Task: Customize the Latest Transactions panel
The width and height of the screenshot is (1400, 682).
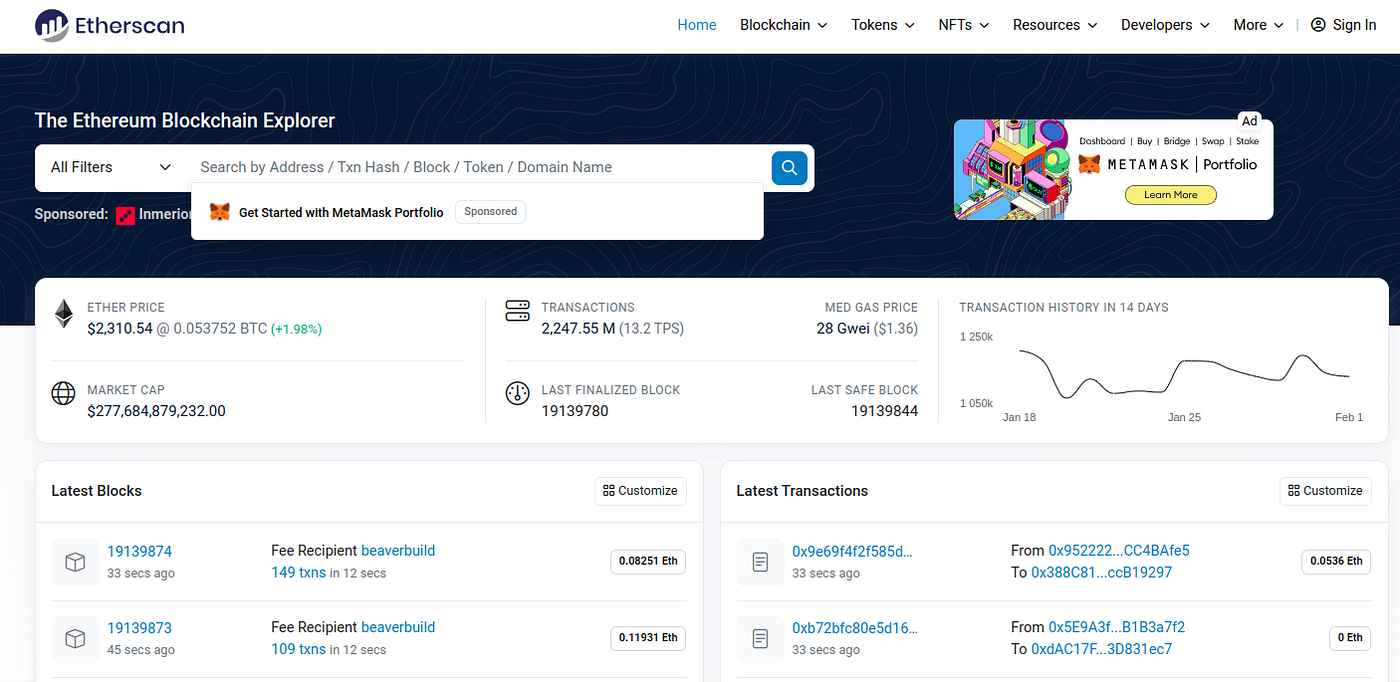Action: pyautogui.click(x=1326, y=491)
